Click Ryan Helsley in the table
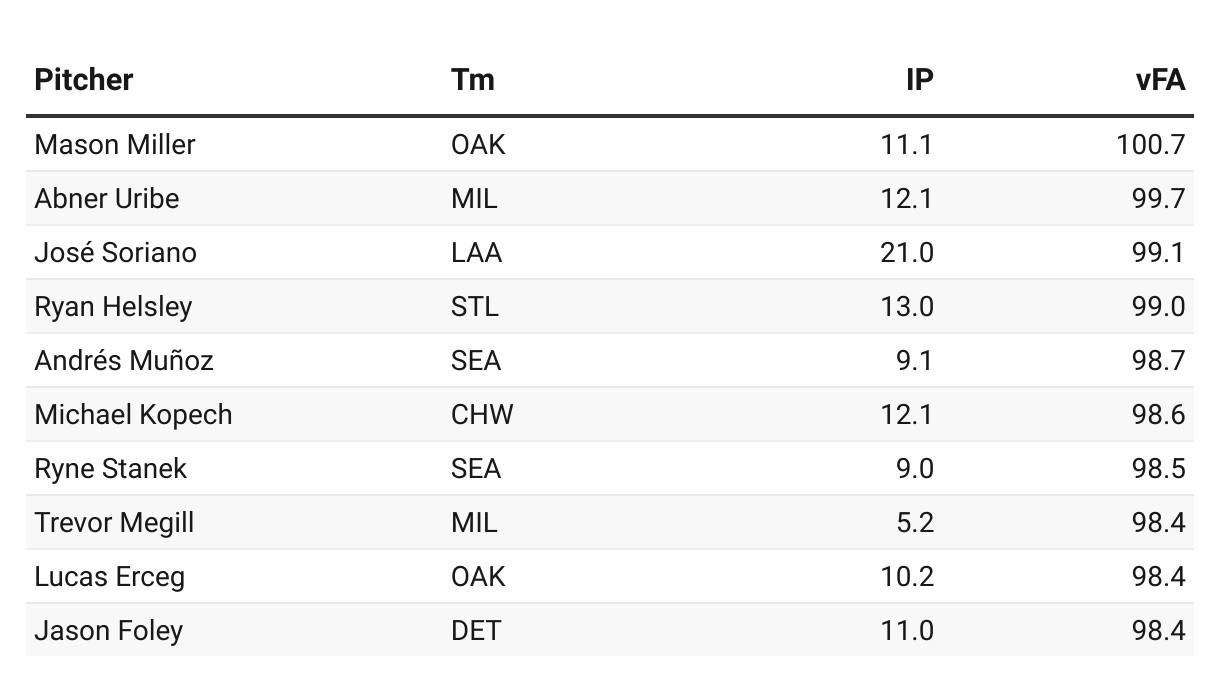1220x682 pixels. 112,307
